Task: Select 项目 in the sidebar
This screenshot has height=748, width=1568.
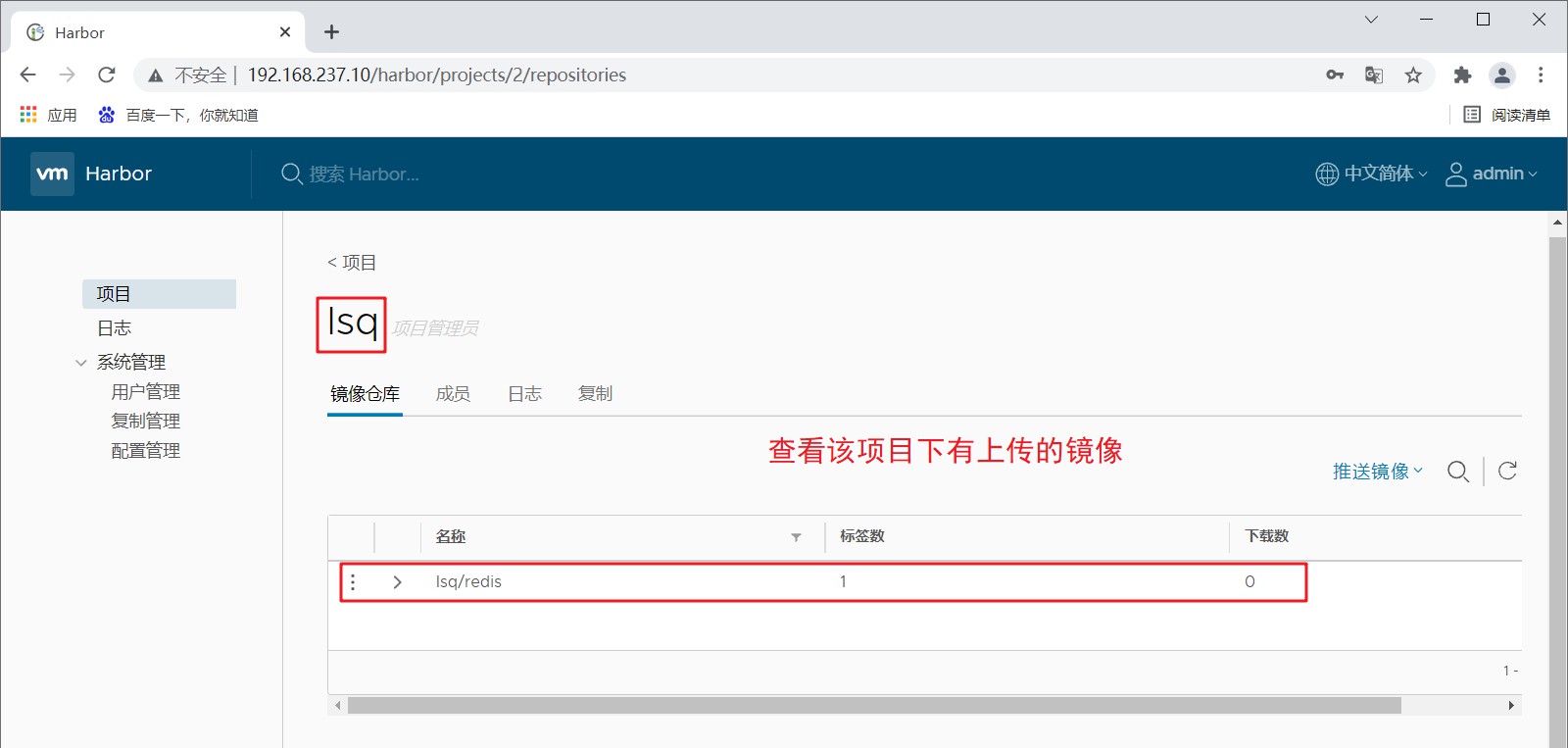Action: [159, 294]
